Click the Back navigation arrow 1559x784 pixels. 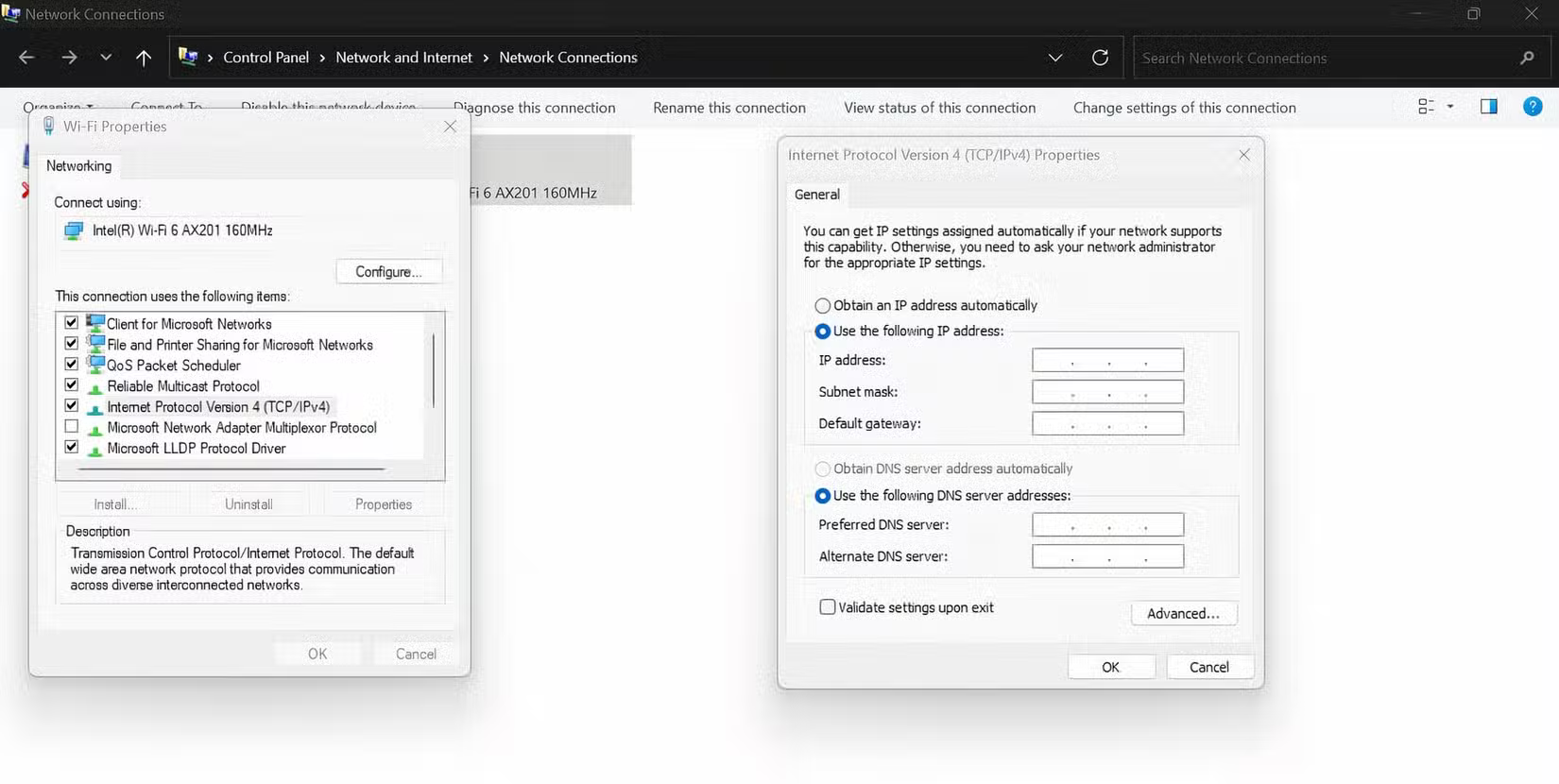(26, 58)
